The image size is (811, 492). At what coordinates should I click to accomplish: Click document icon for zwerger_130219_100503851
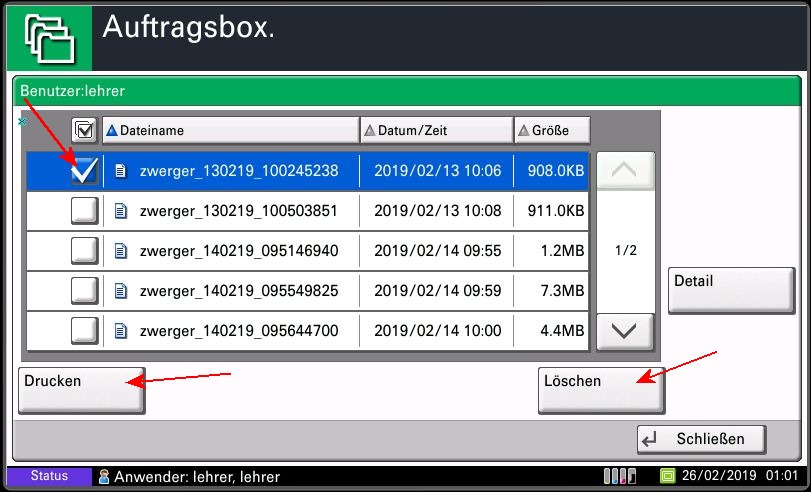(121, 211)
